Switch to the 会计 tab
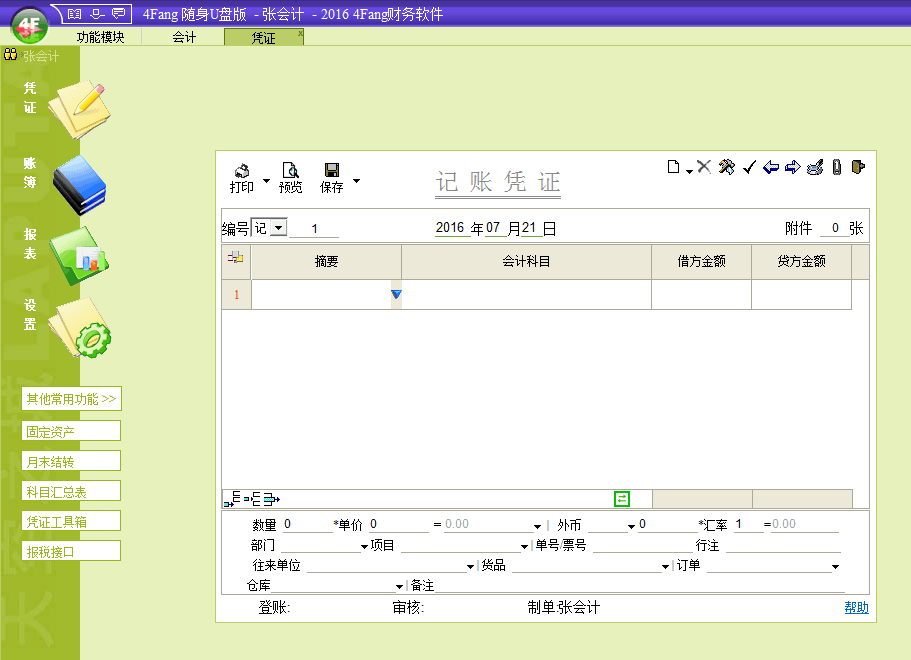911x660 pixels. pyautogui.click(x=184, y=37)
